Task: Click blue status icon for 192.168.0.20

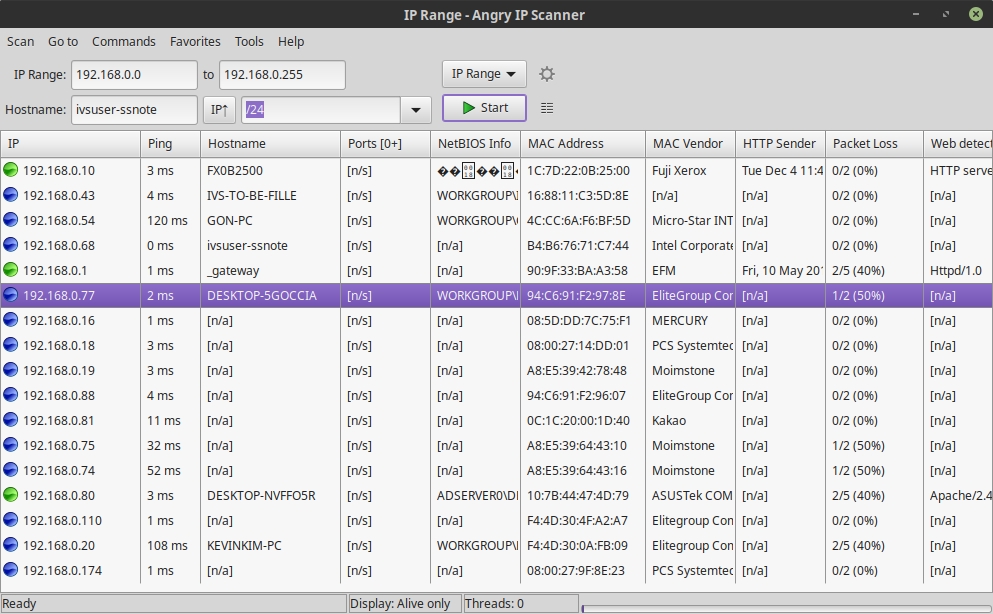Action: [x=11, y=546]
